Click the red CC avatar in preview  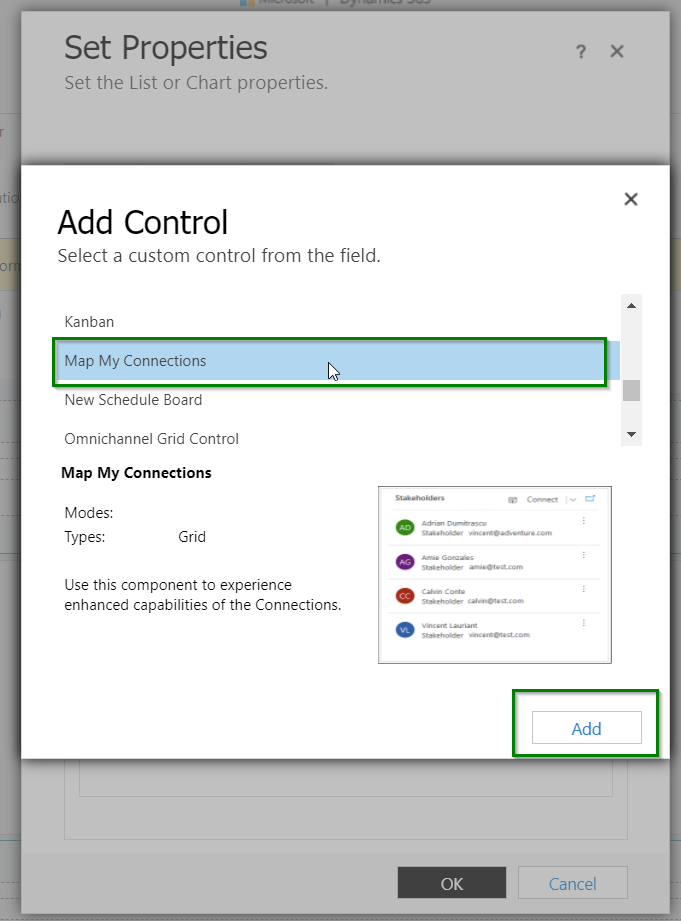[x=405, y=596]
